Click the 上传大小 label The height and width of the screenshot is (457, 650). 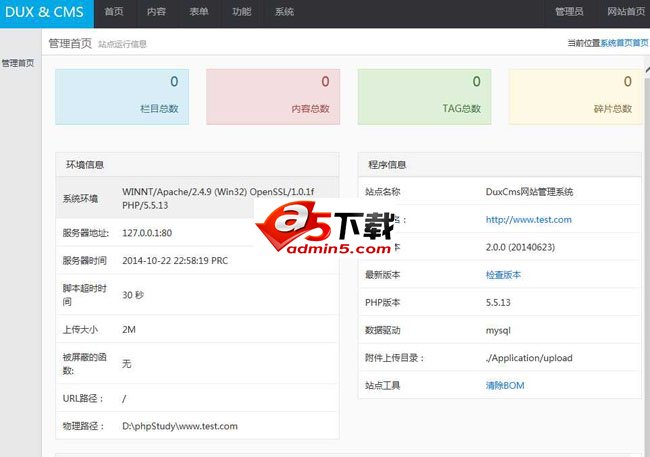click(x=80, y=330)
